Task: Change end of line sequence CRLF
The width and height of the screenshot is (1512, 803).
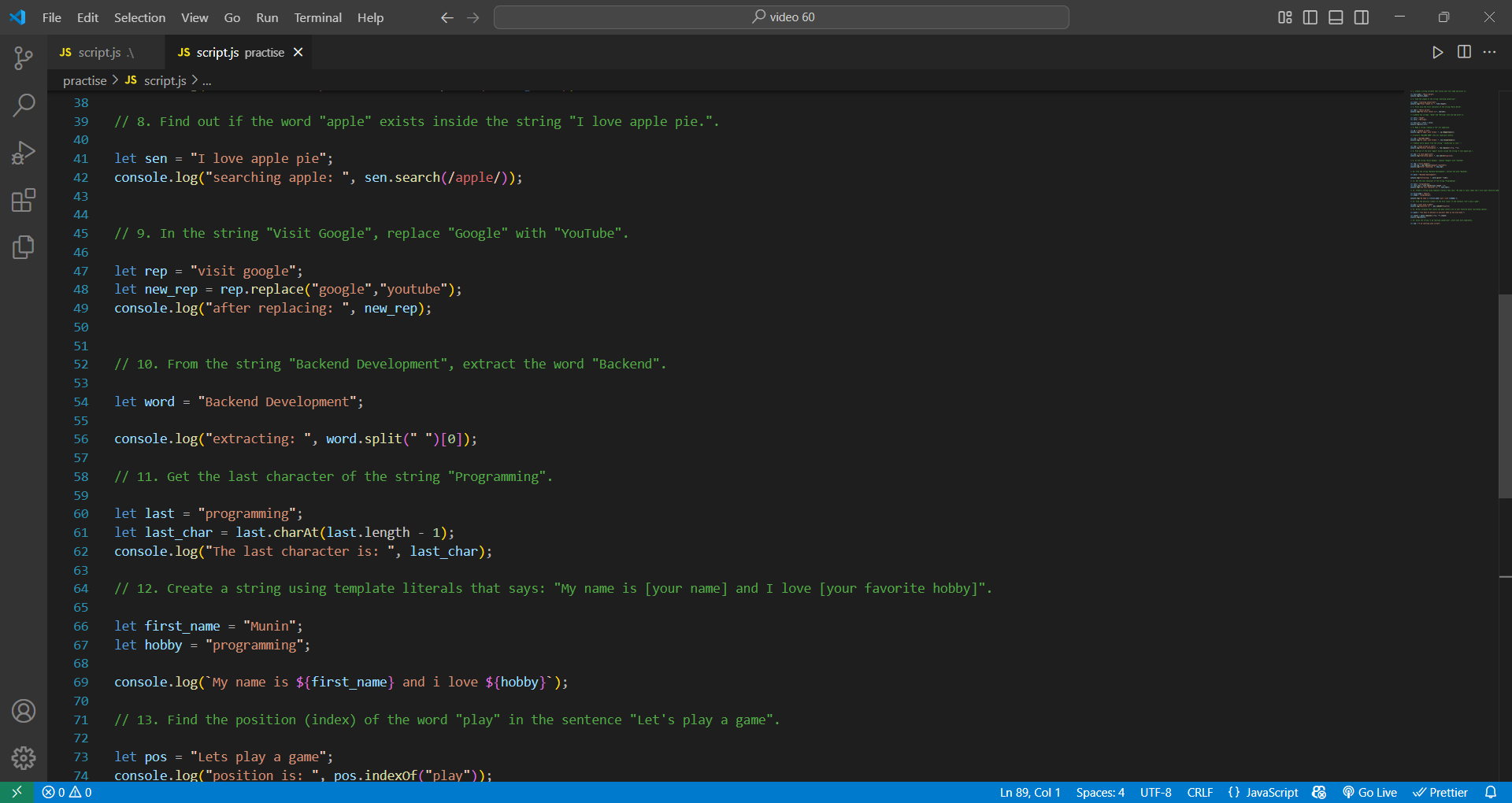Action: (1200, 793)
